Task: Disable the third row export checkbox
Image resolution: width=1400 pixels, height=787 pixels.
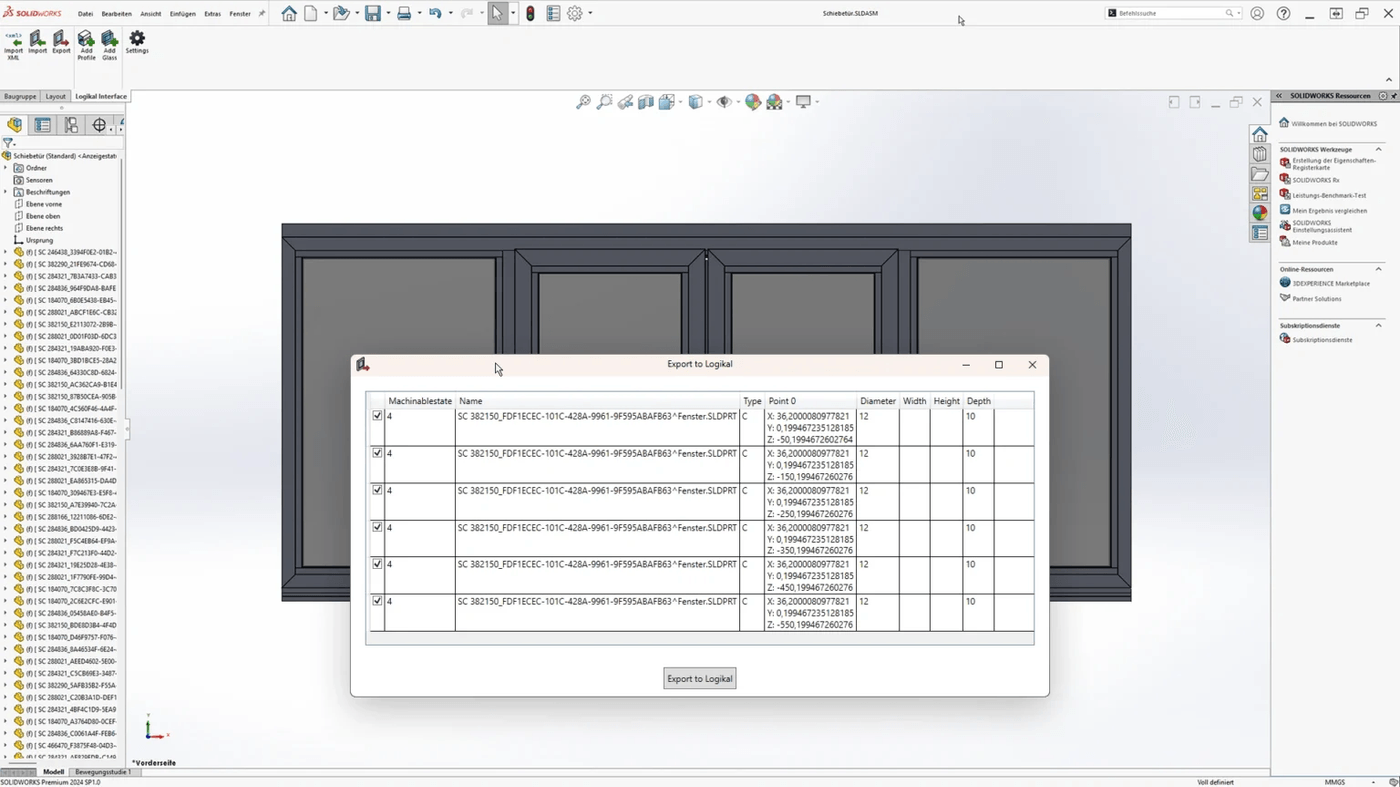Action: pyautogui.click(x=377, y=490)
